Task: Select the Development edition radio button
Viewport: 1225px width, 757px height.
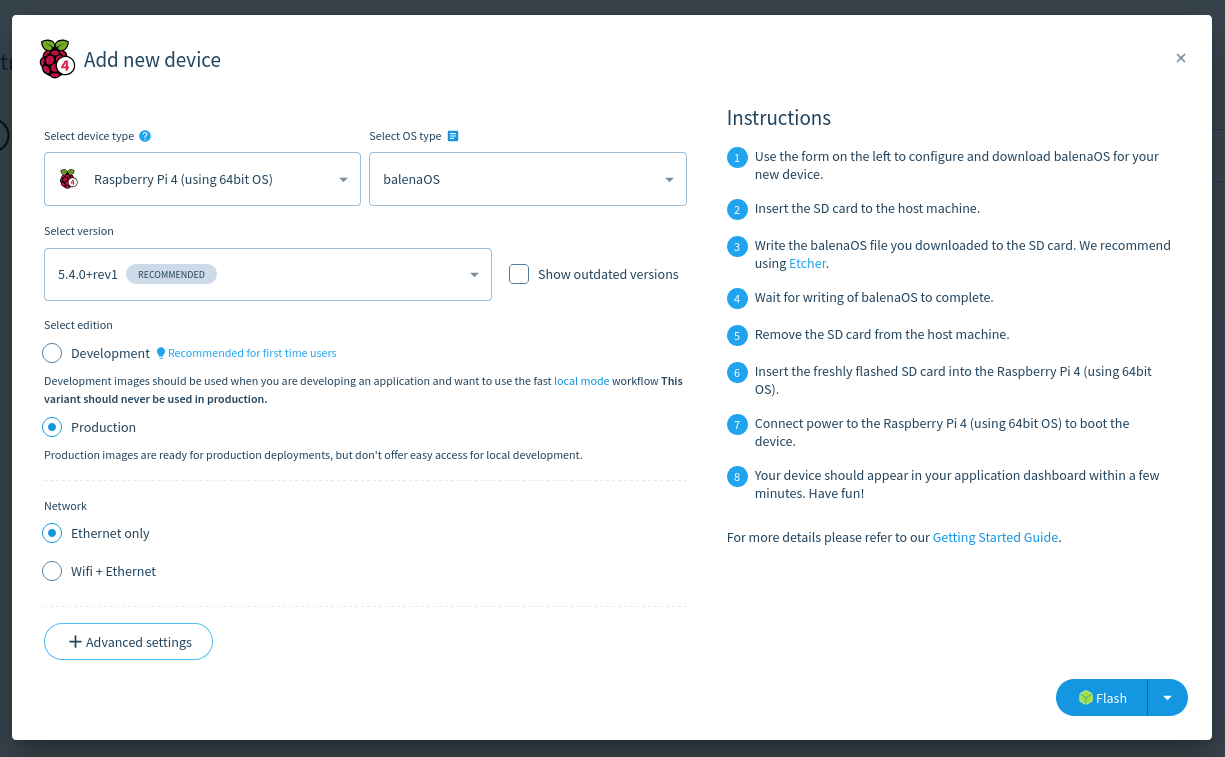Action: 52,353
